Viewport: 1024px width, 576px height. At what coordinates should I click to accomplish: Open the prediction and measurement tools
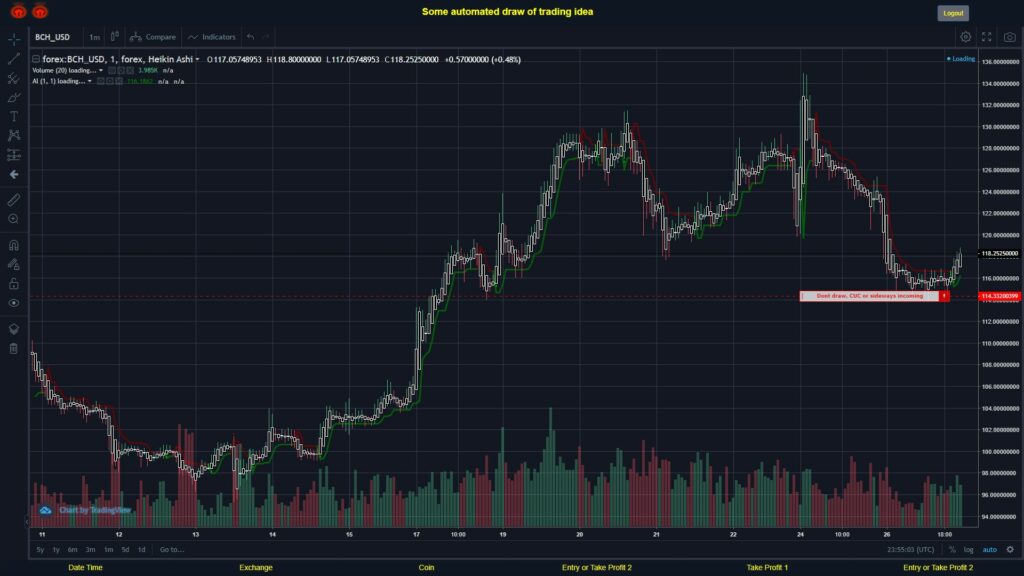[x=14, y=155]
